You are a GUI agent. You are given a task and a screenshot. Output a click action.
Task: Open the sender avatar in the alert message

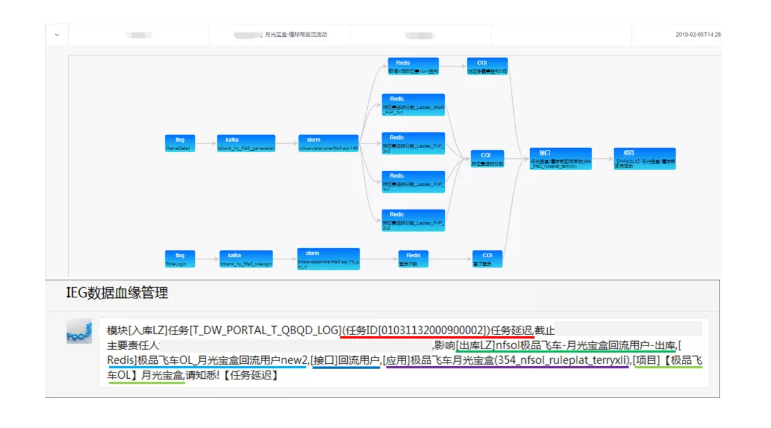click(79, 331)
